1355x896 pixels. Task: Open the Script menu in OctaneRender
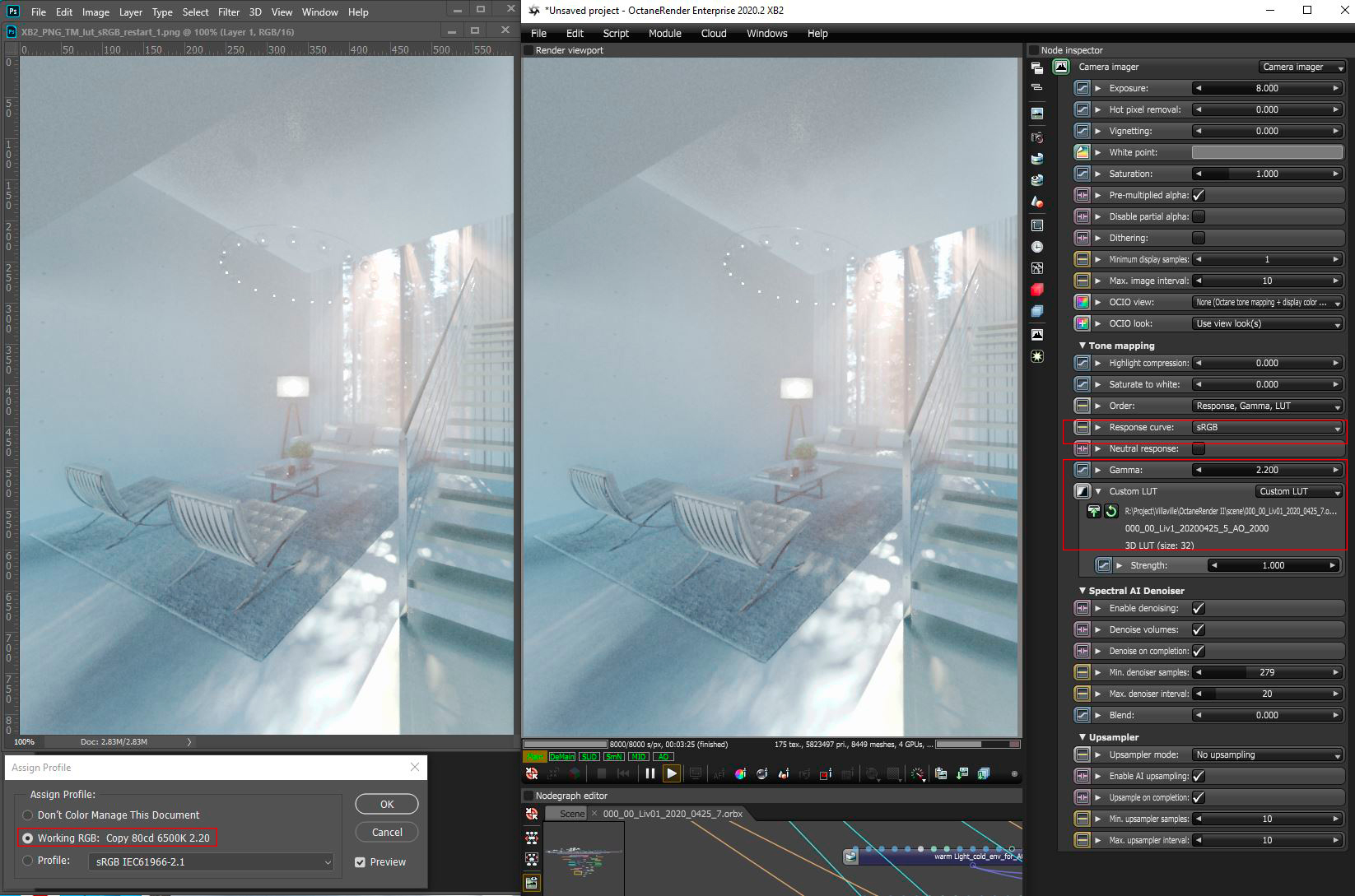click(616, 34)
